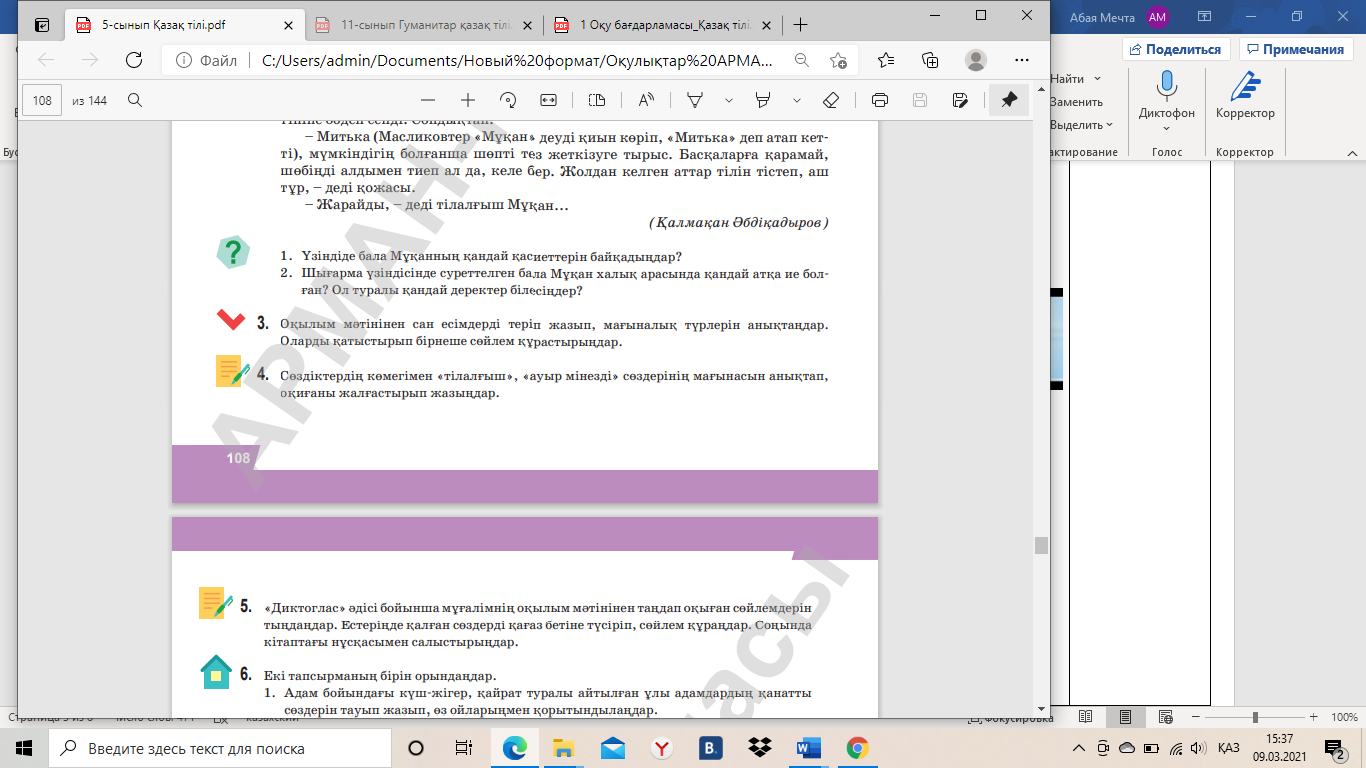Click the zoom magnifier in the address bar
Screen dimensions: 1366x768
[801, 60]
